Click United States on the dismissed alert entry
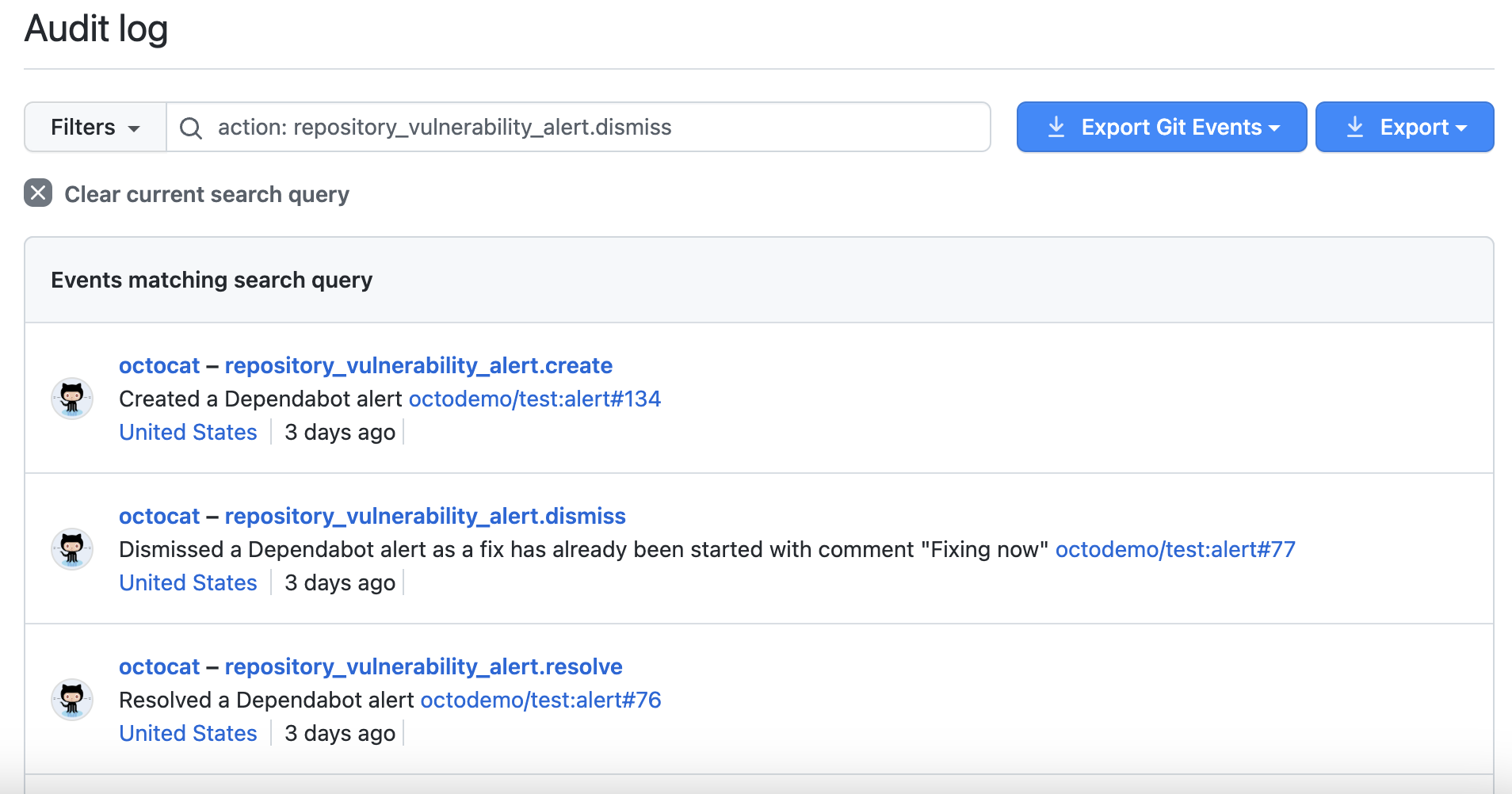 pyautogui.click(x=187, y=582)
